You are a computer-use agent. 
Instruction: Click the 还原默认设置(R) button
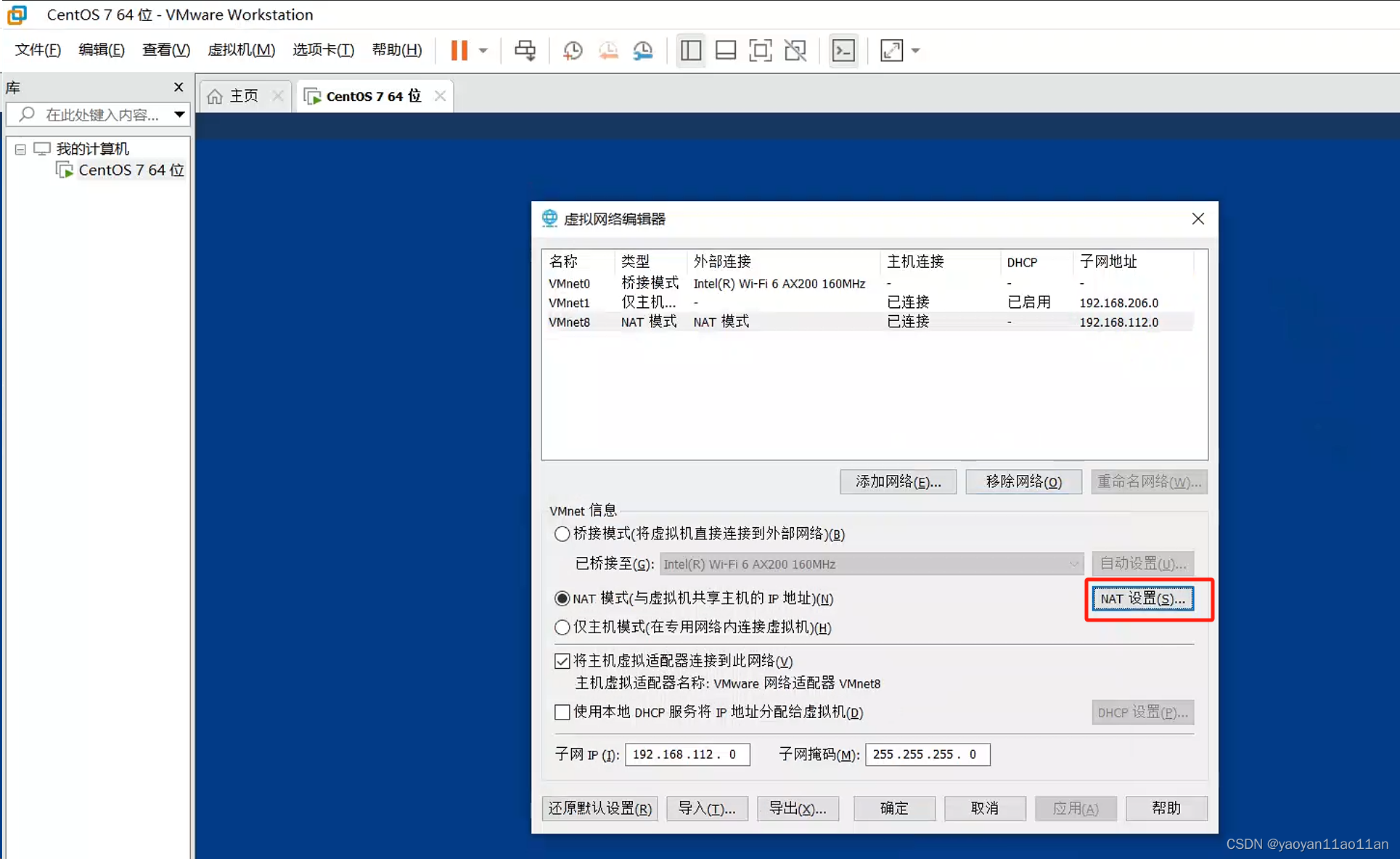coord(599,808)
